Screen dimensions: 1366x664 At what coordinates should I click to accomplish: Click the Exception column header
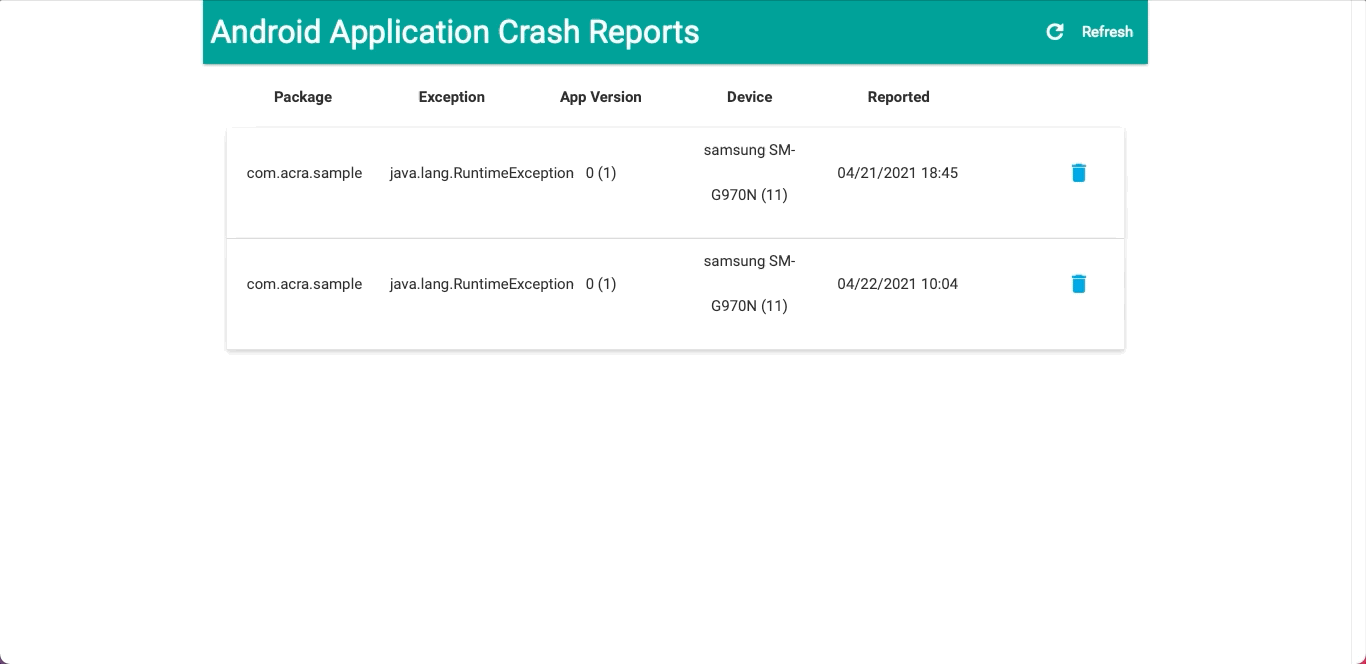point(452,97)
